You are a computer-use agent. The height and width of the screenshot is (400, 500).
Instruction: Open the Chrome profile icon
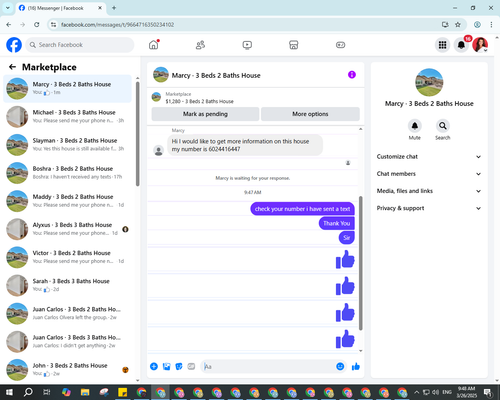pyautogui.click(x=477, y=25)
